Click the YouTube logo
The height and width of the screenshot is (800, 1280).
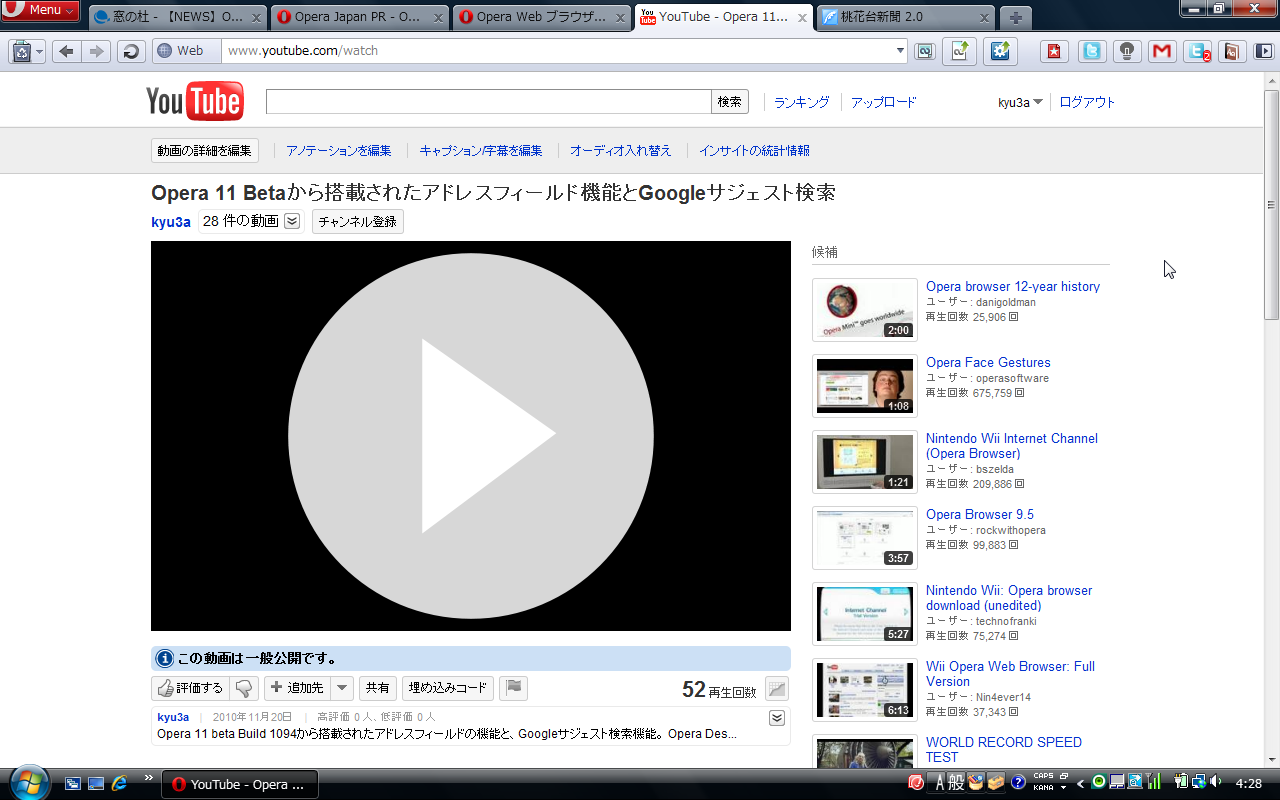coord(194,101)
